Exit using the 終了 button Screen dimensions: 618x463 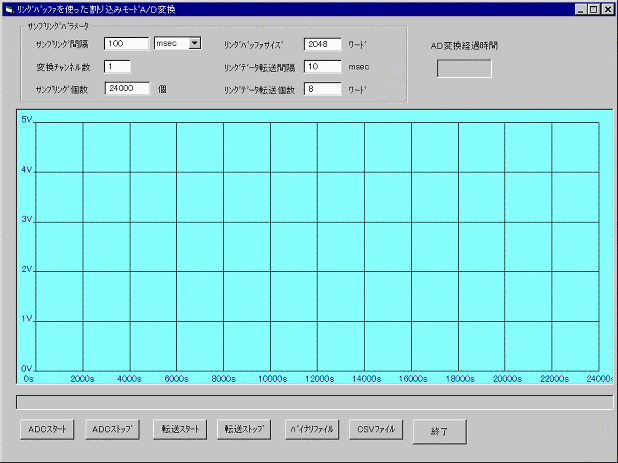[x=440, y=431]
